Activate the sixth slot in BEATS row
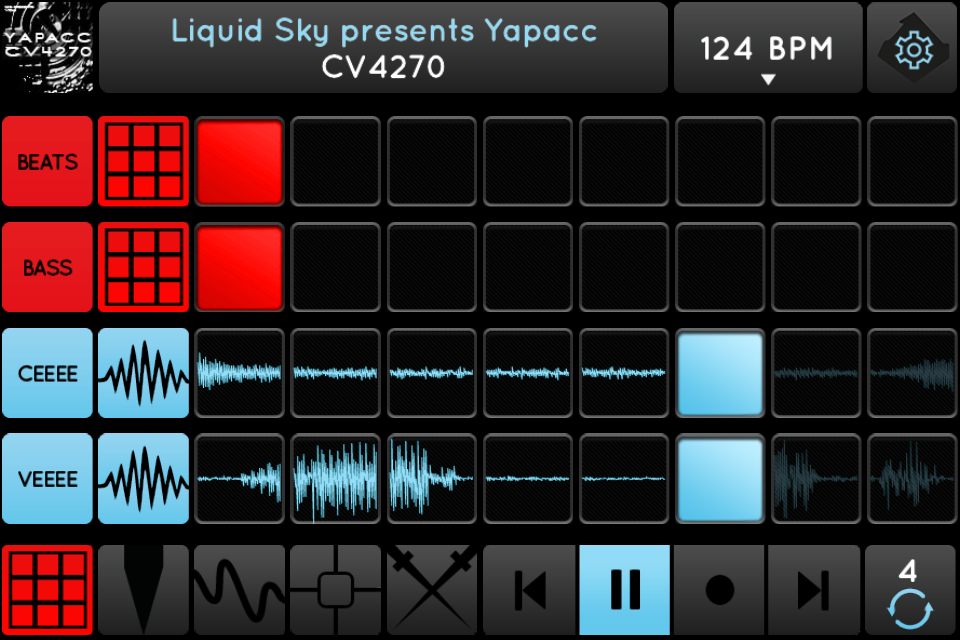The image size is (960, 640). [720, 162]
